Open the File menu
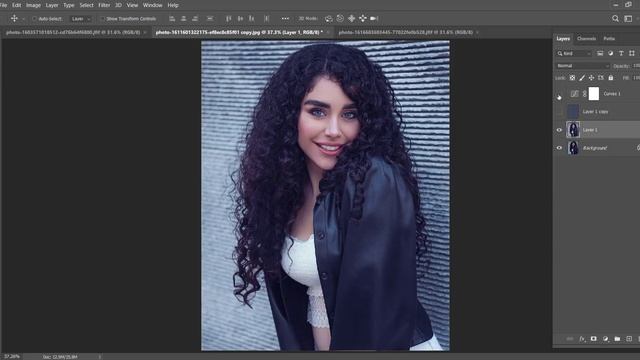The height and width of the screenshot is (360, 640). coord(4,5)
